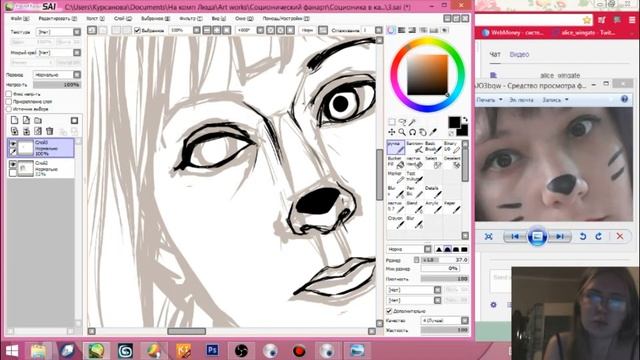
Task: Select the Blend brush tool
Action: point(414,208)
